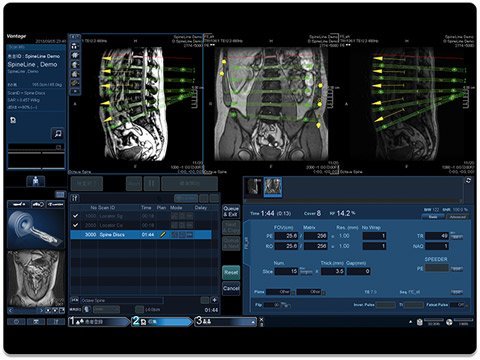480x360 pixels.
Task: Click the Reset button
Action: click(231, 273)
